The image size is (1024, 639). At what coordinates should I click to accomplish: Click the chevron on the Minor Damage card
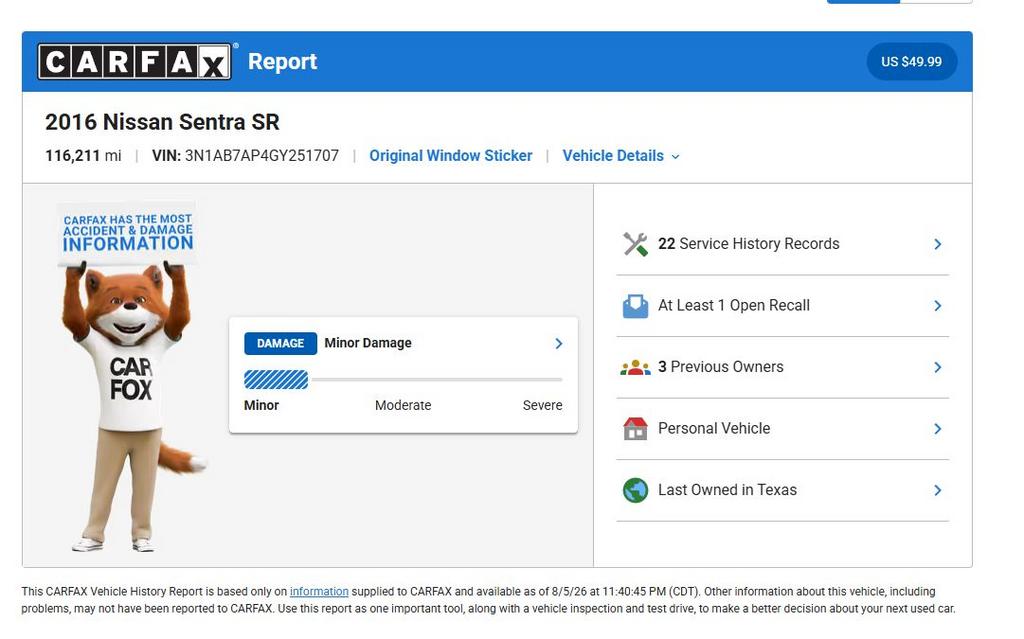point(558,344)
